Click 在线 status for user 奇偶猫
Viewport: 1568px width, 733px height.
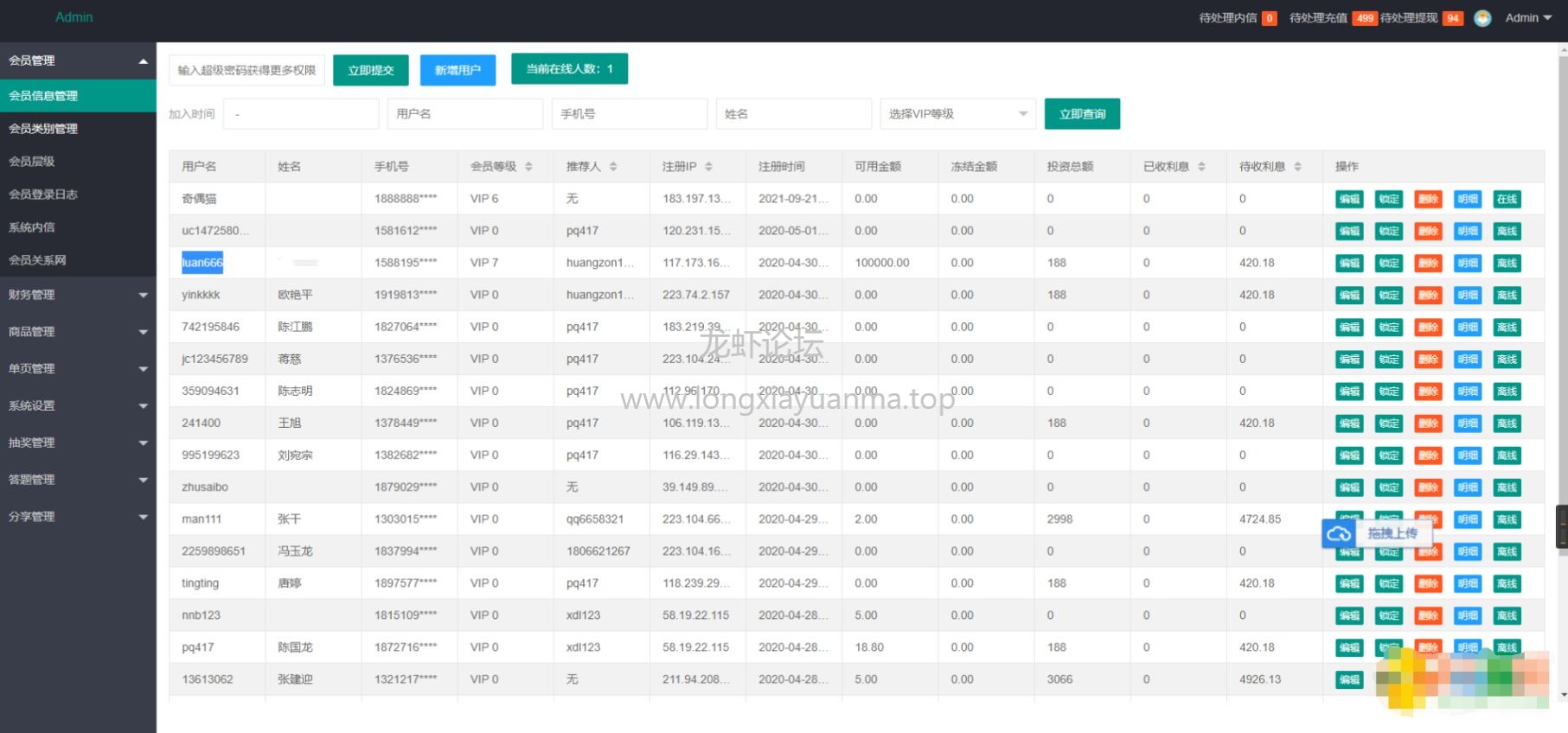tap(1507, 200)
